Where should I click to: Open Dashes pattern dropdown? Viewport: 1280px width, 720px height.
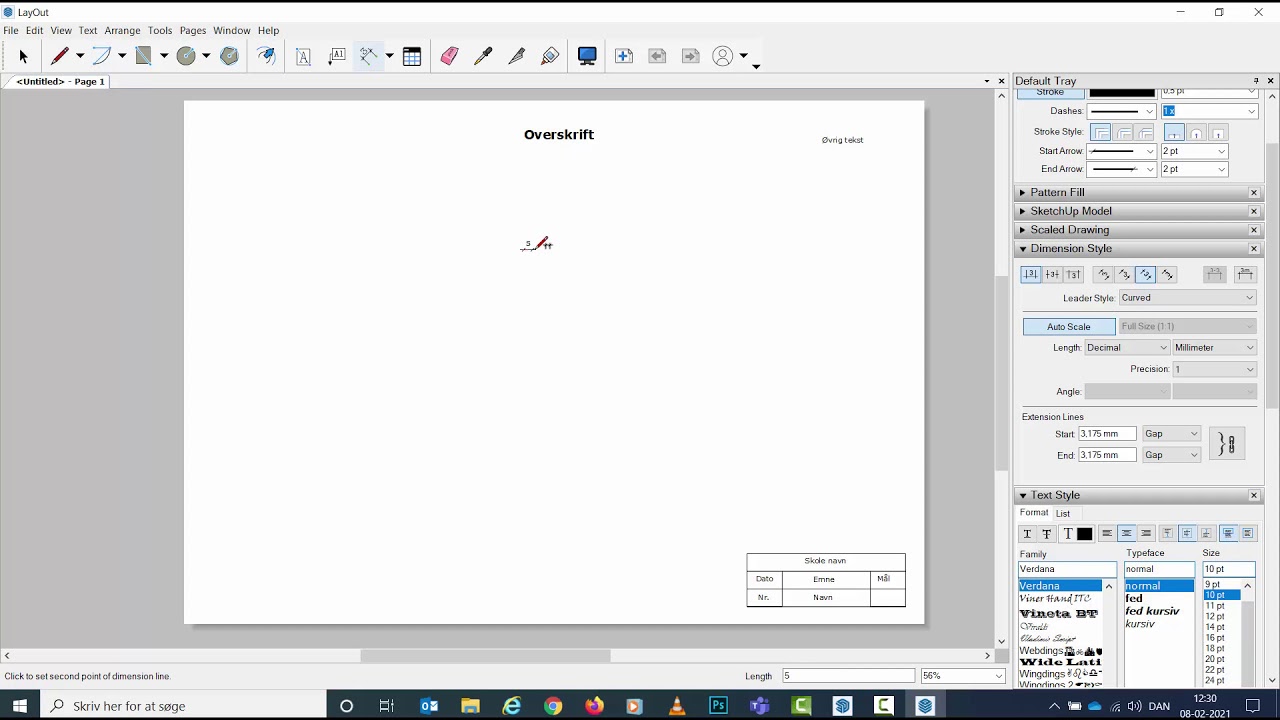1122,111
